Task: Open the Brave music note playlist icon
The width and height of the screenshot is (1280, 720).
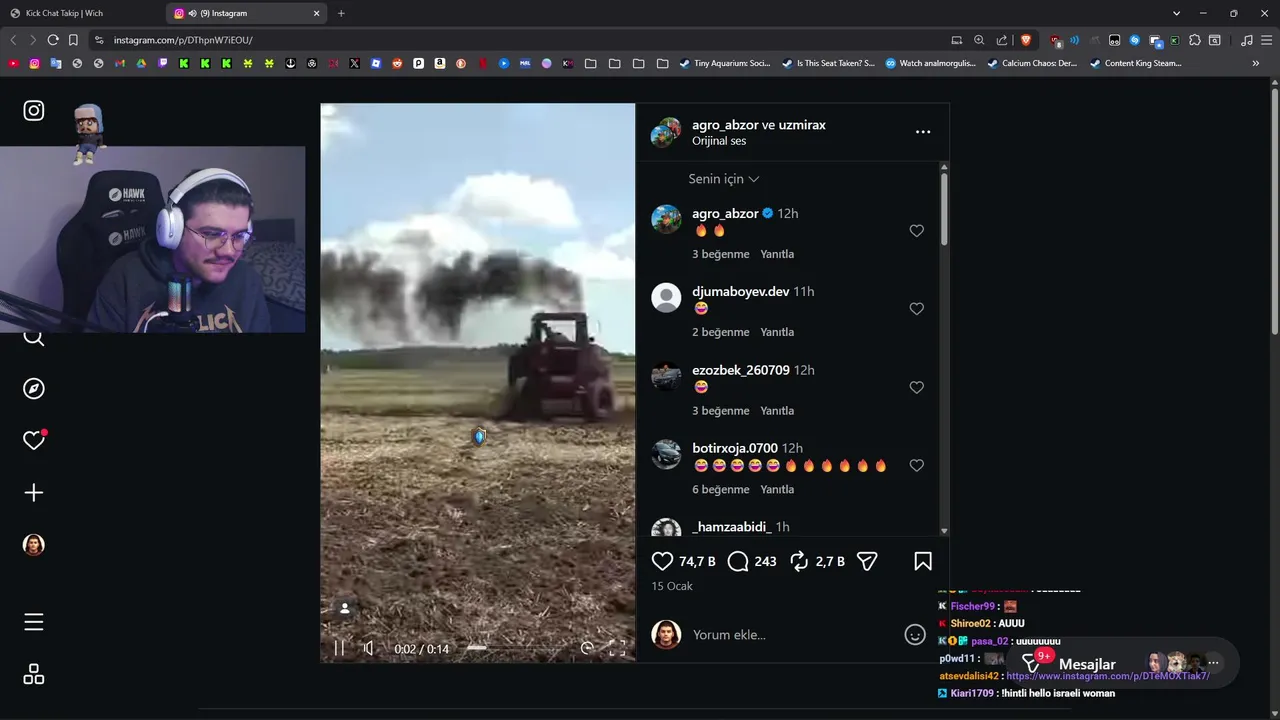Action: point(1246,40)
